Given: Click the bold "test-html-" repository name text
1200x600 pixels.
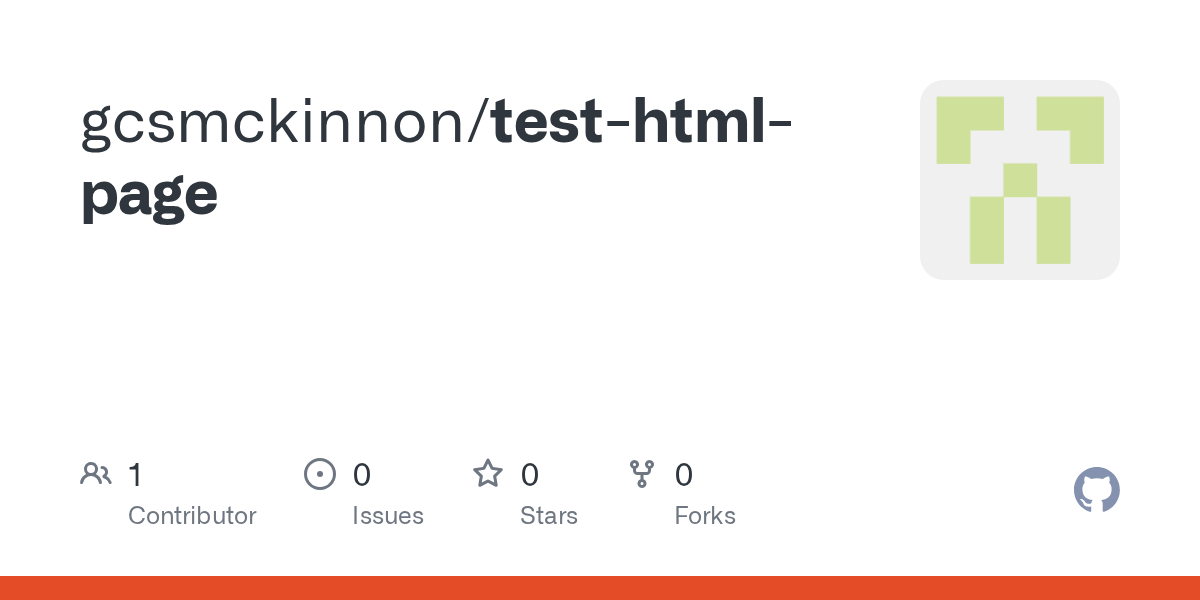Looking at the screenshot, I should 642,121.
